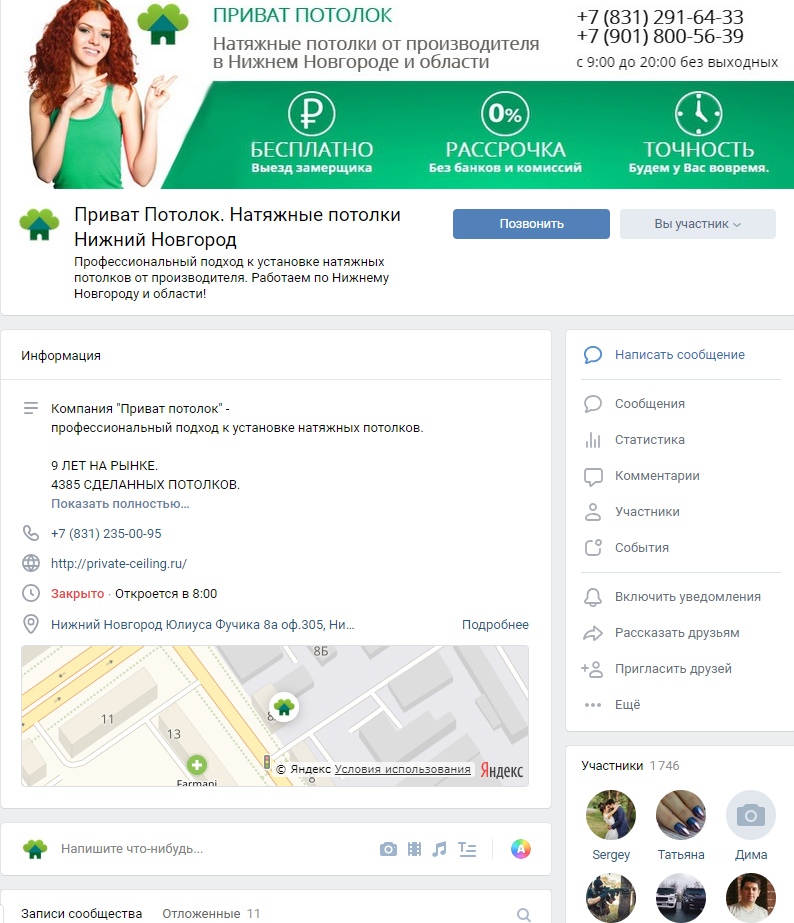This screenshot has height=923, width=794.
Task: Click the share arrow icon
Action: point(593,633)
